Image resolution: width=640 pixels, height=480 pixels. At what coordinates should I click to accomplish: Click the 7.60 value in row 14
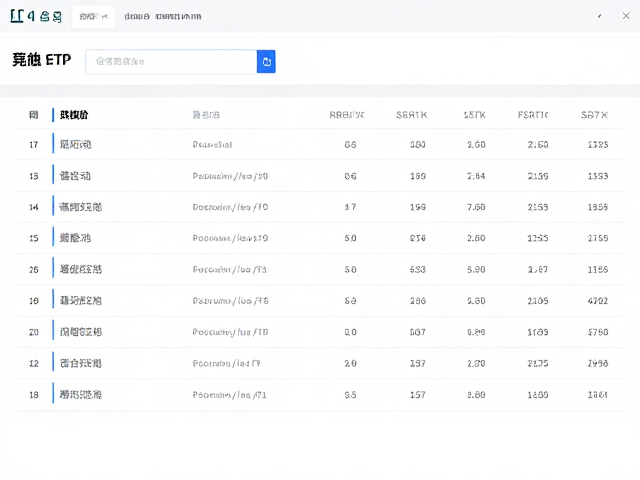[x=476, y=207]
